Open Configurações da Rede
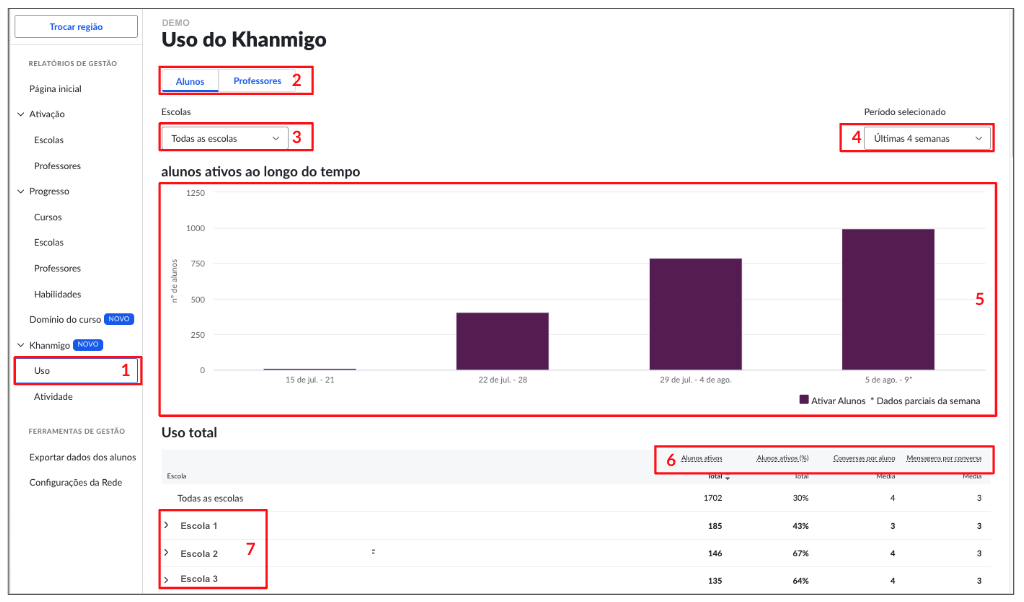The height and width of the screenshot is (602, 1024). click(75, 483)
